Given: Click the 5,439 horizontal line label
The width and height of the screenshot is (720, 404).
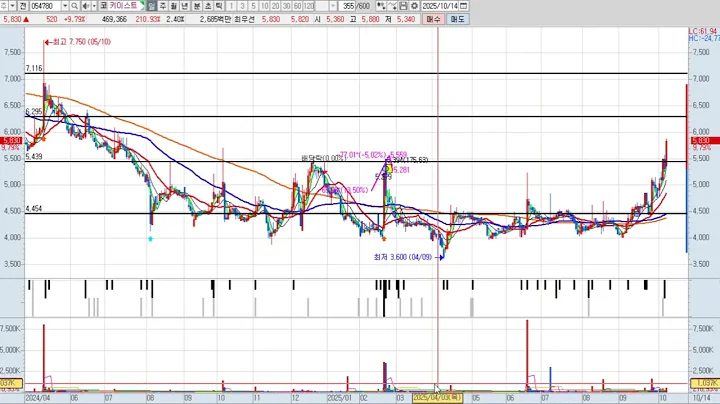Looking at the screenshot, I should click(34, 157).
